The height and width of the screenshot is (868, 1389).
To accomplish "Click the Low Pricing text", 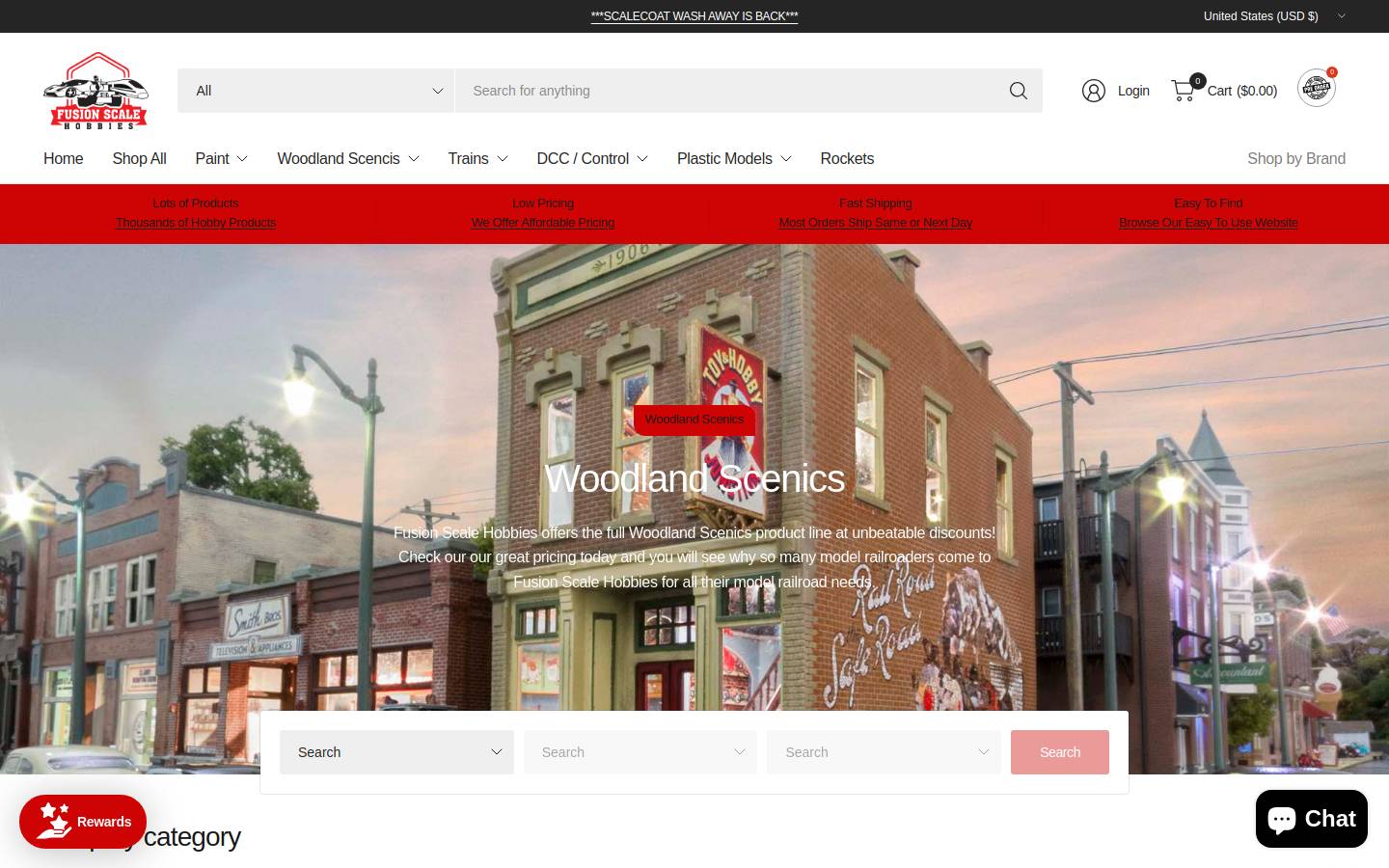I will (x=543, y=203).
